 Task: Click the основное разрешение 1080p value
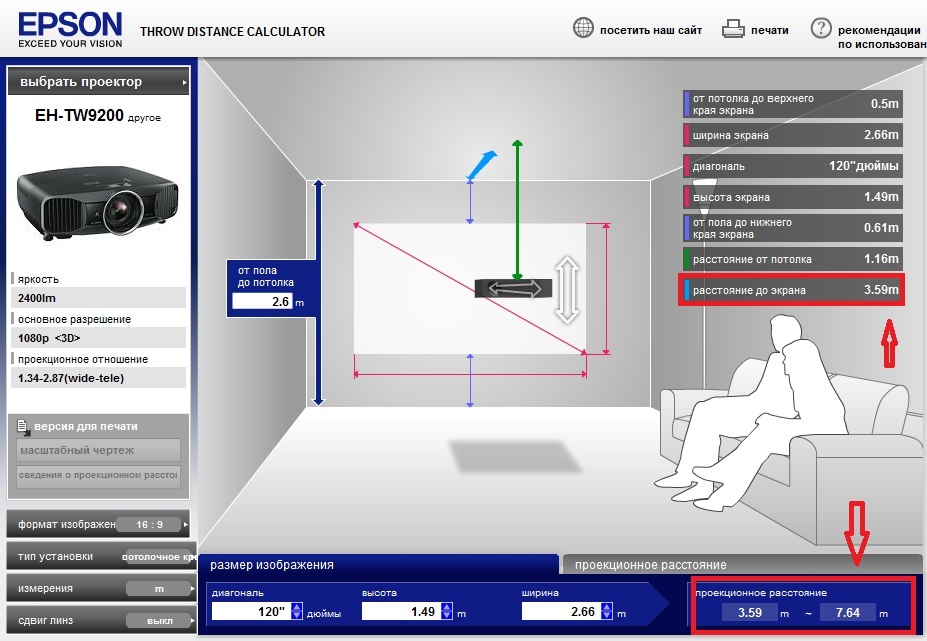[98, 338]
